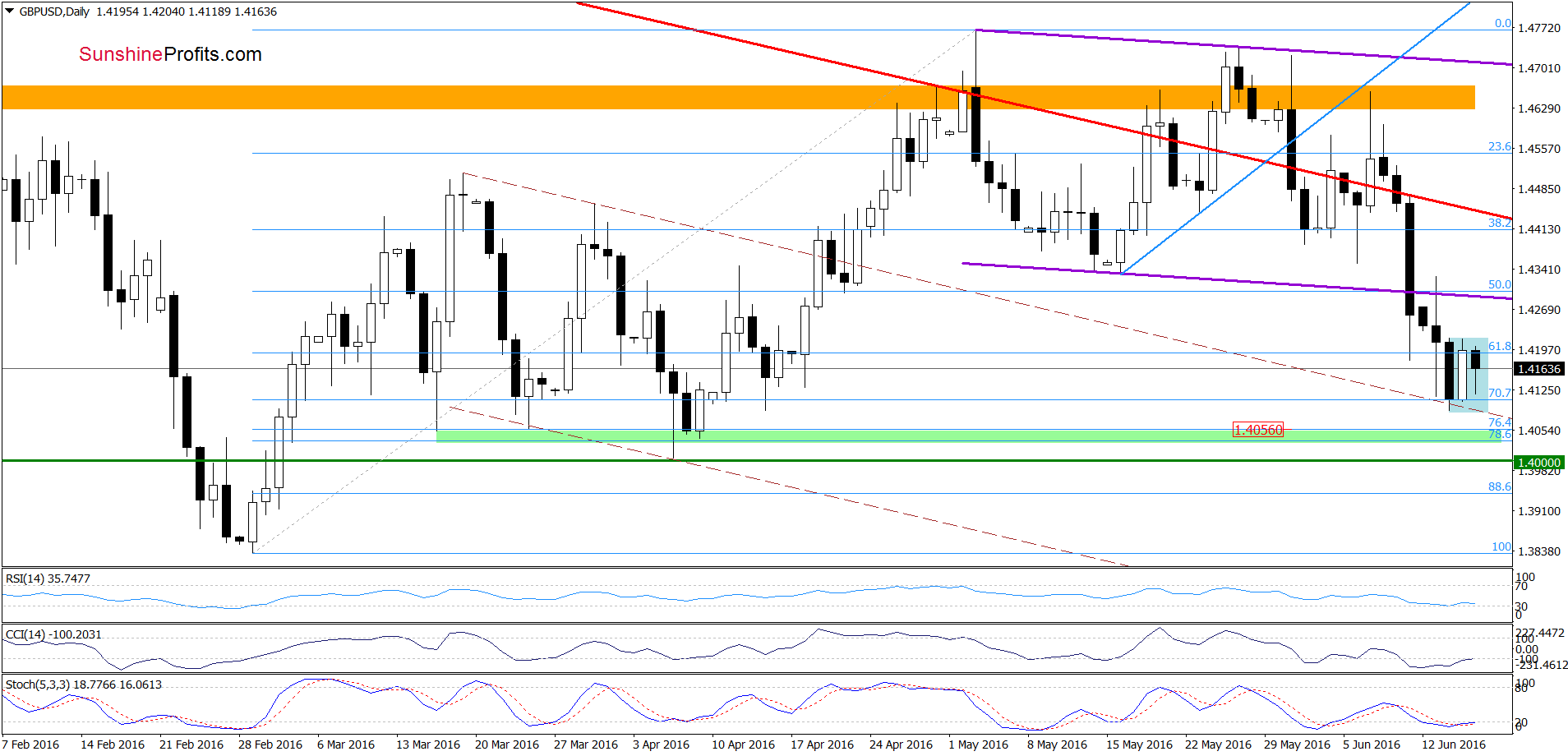This screenshot has width=1568, height=756.
Task: Click the 28 Feb 2016 date label
Action: [x=270, y=744]
